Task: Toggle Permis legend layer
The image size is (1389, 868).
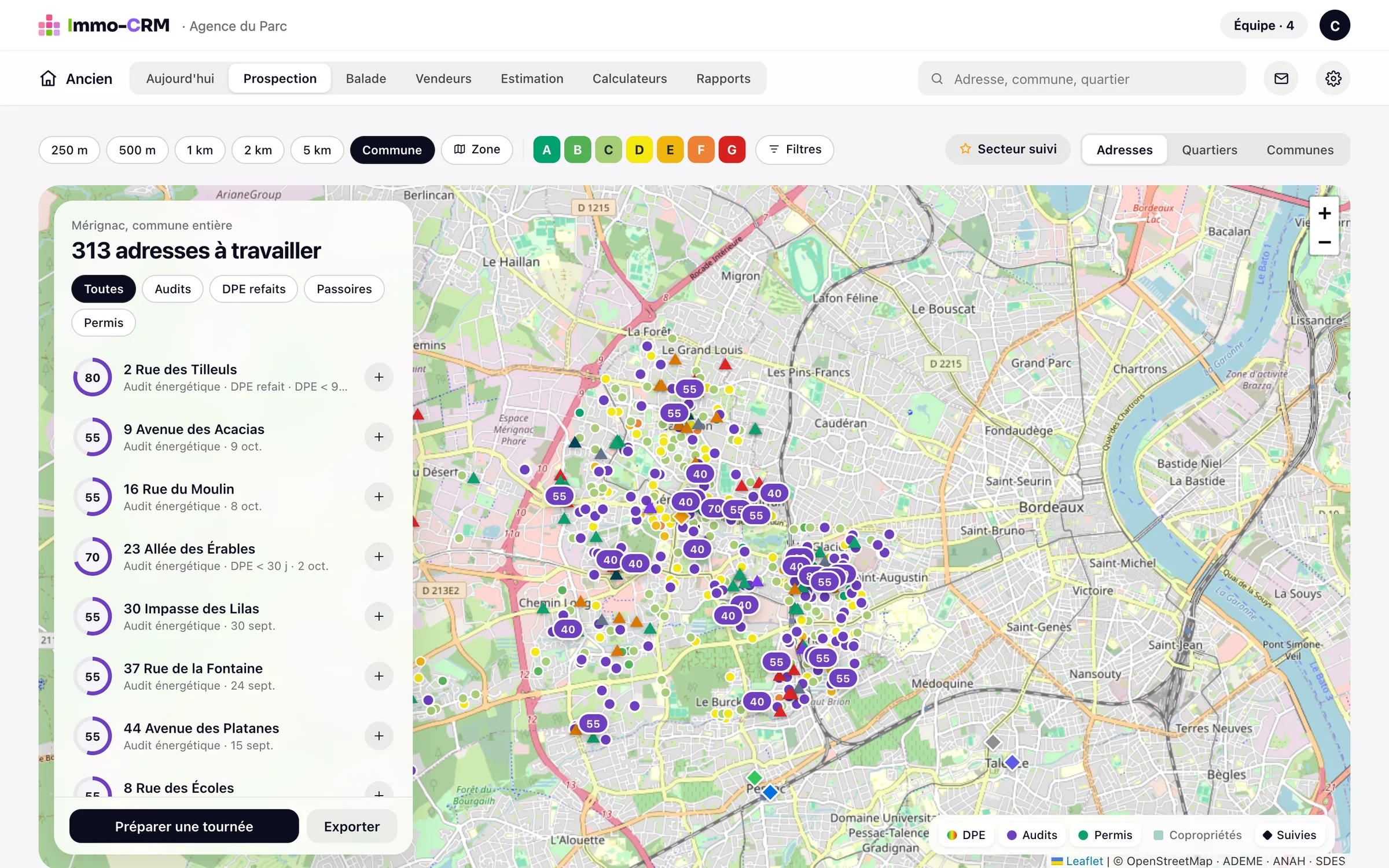Action: click(1105, 835)
